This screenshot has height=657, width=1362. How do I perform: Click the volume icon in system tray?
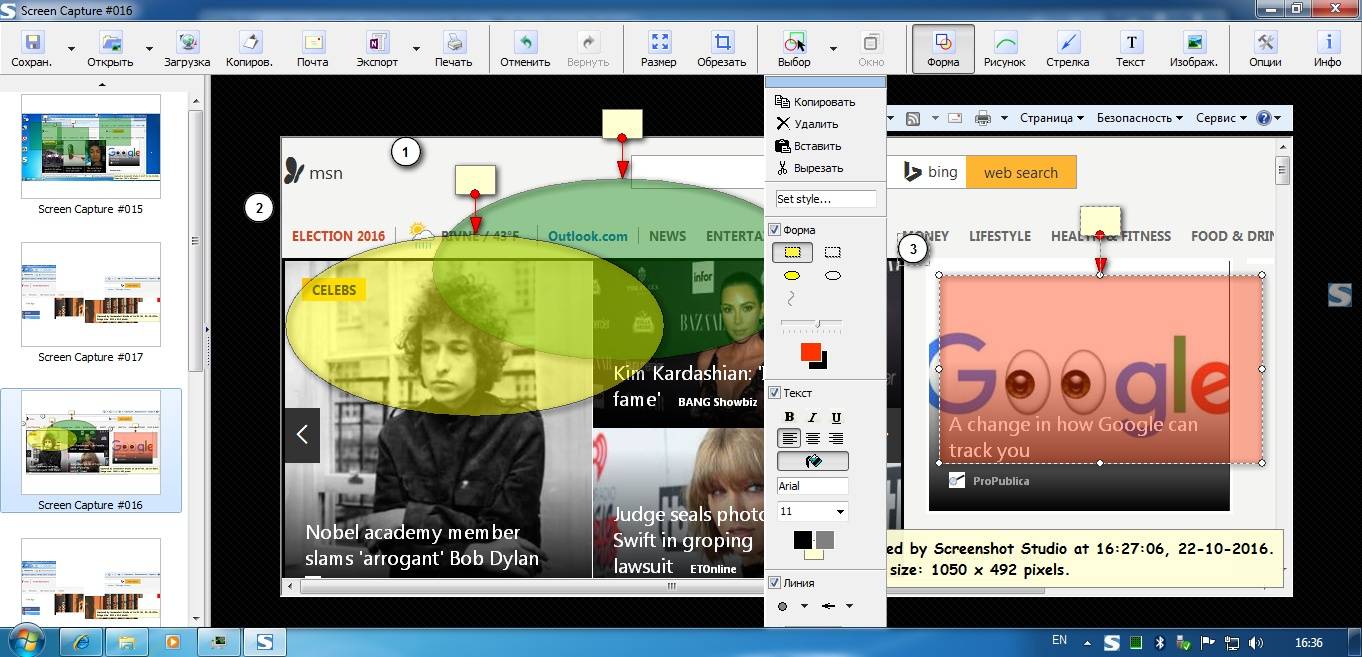click(x=1256, y=643)
